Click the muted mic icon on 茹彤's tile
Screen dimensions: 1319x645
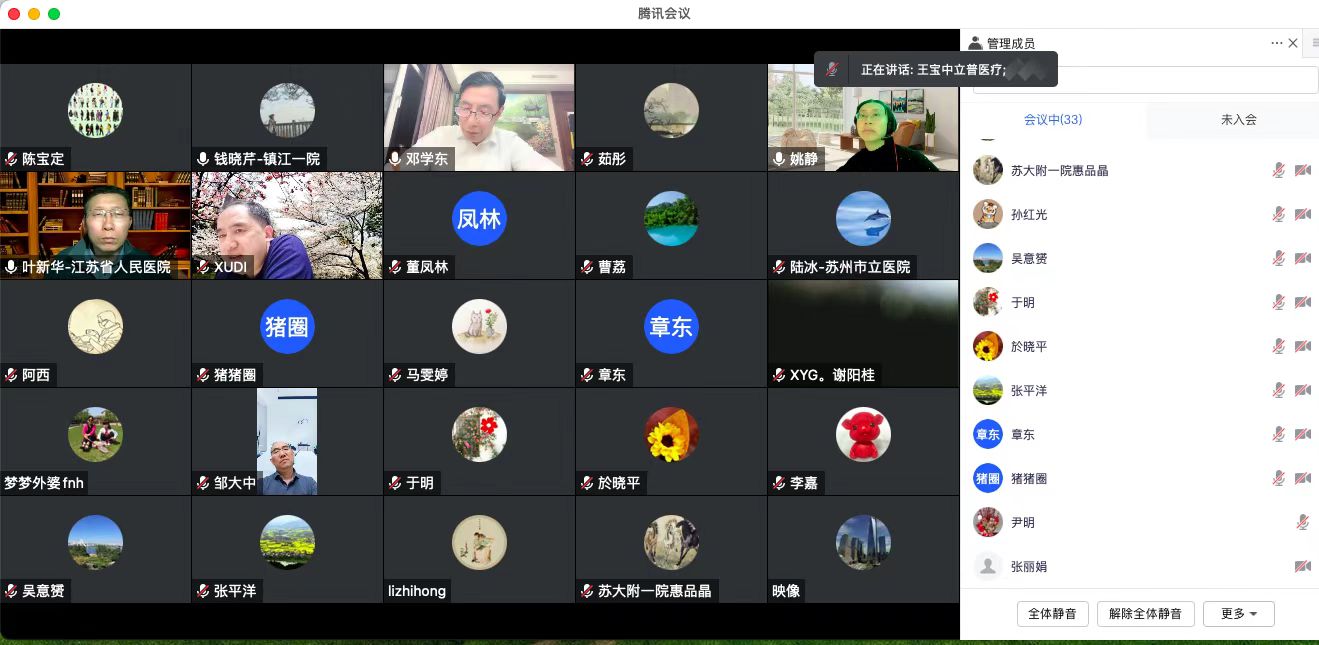pyautogui.click(x=587, y=159)
